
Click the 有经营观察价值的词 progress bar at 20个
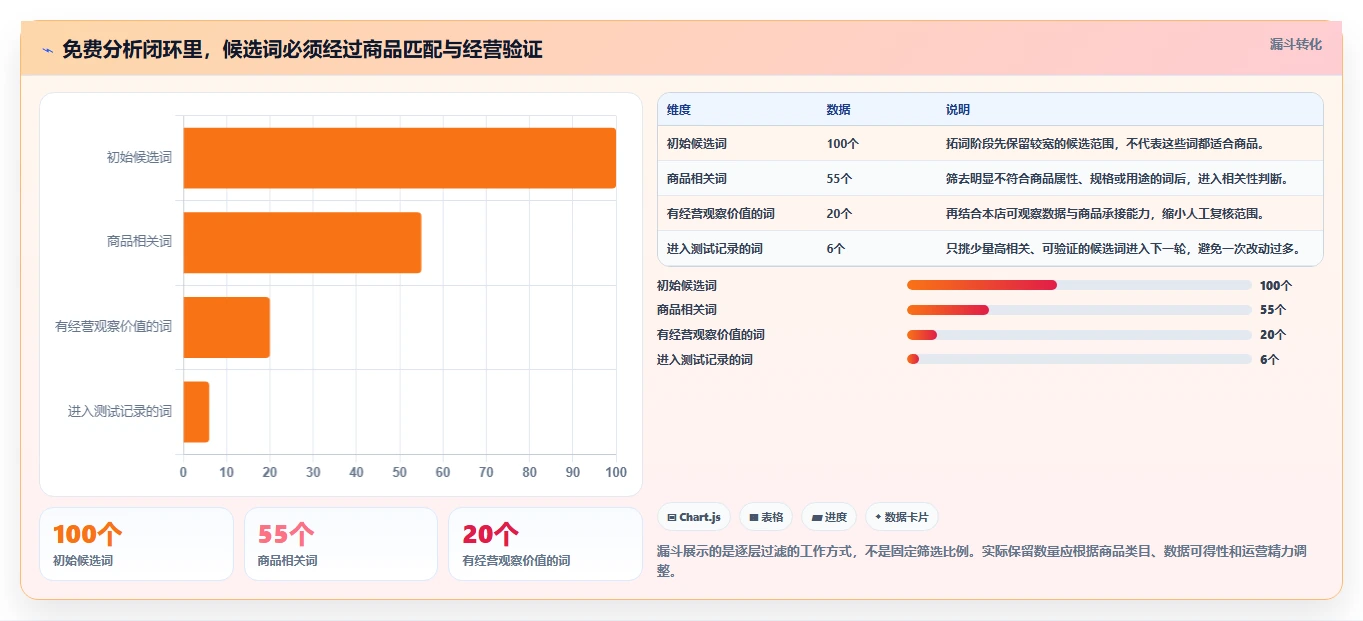click(x=1079, y=335)
